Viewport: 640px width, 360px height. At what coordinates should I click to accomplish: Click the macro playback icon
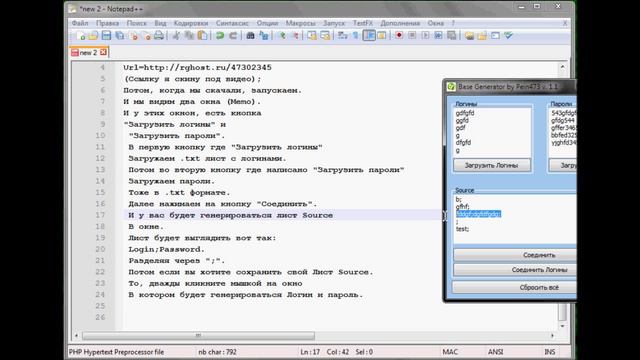tap(425, 36)
